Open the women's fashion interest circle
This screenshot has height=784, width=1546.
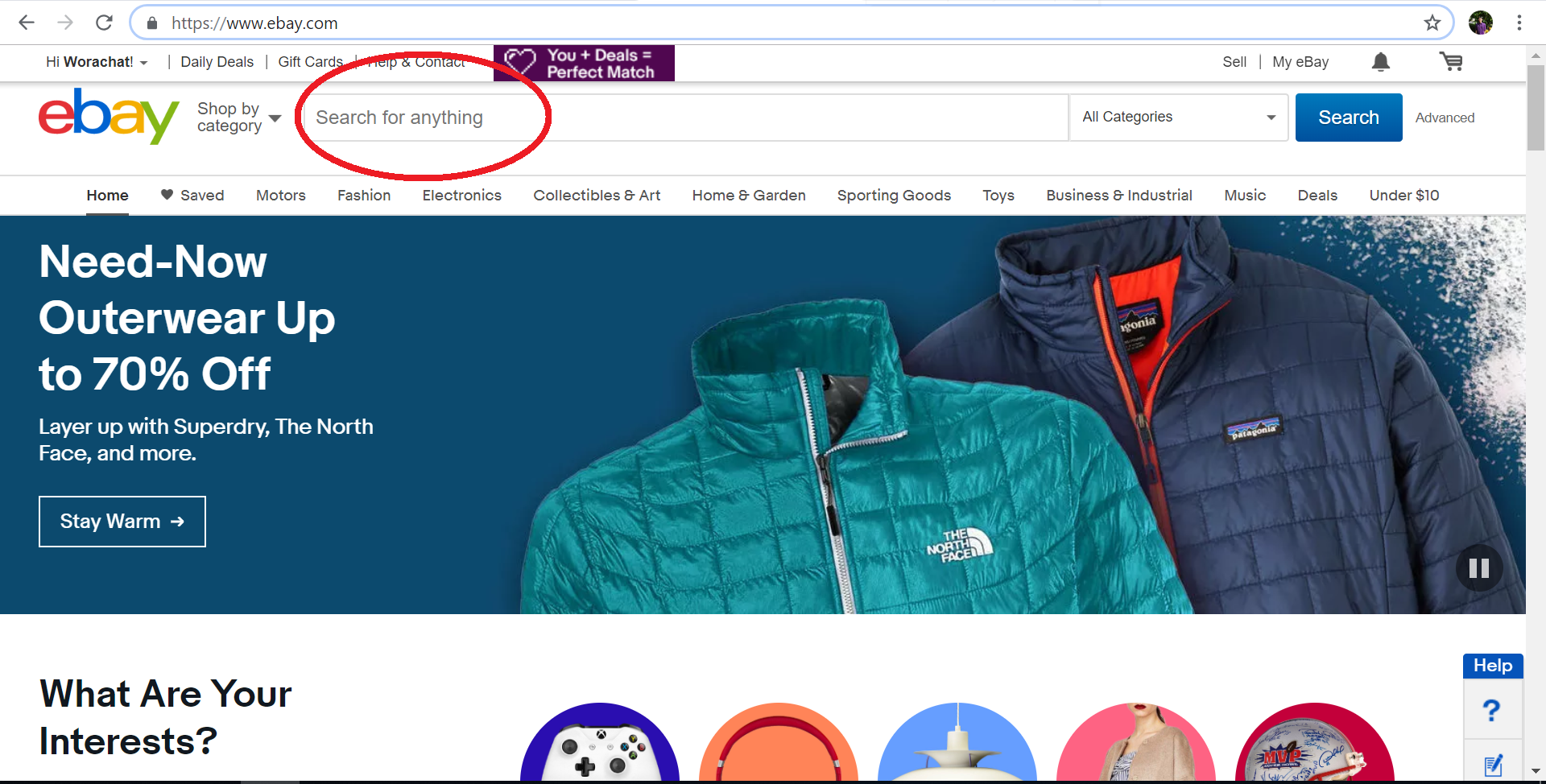(1136, 741)
